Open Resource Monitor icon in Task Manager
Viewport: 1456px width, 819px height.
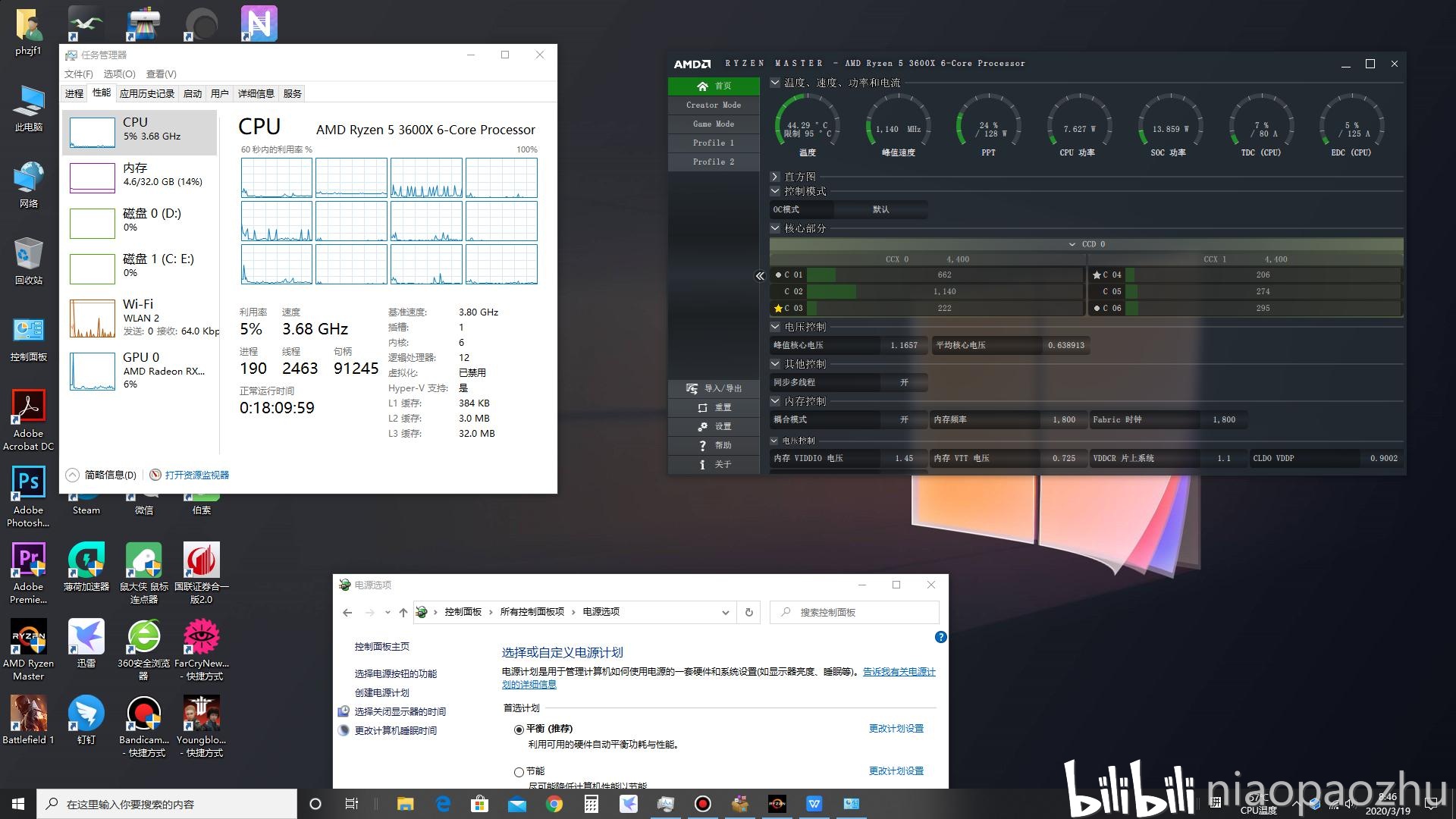click(x=155, y=475)
